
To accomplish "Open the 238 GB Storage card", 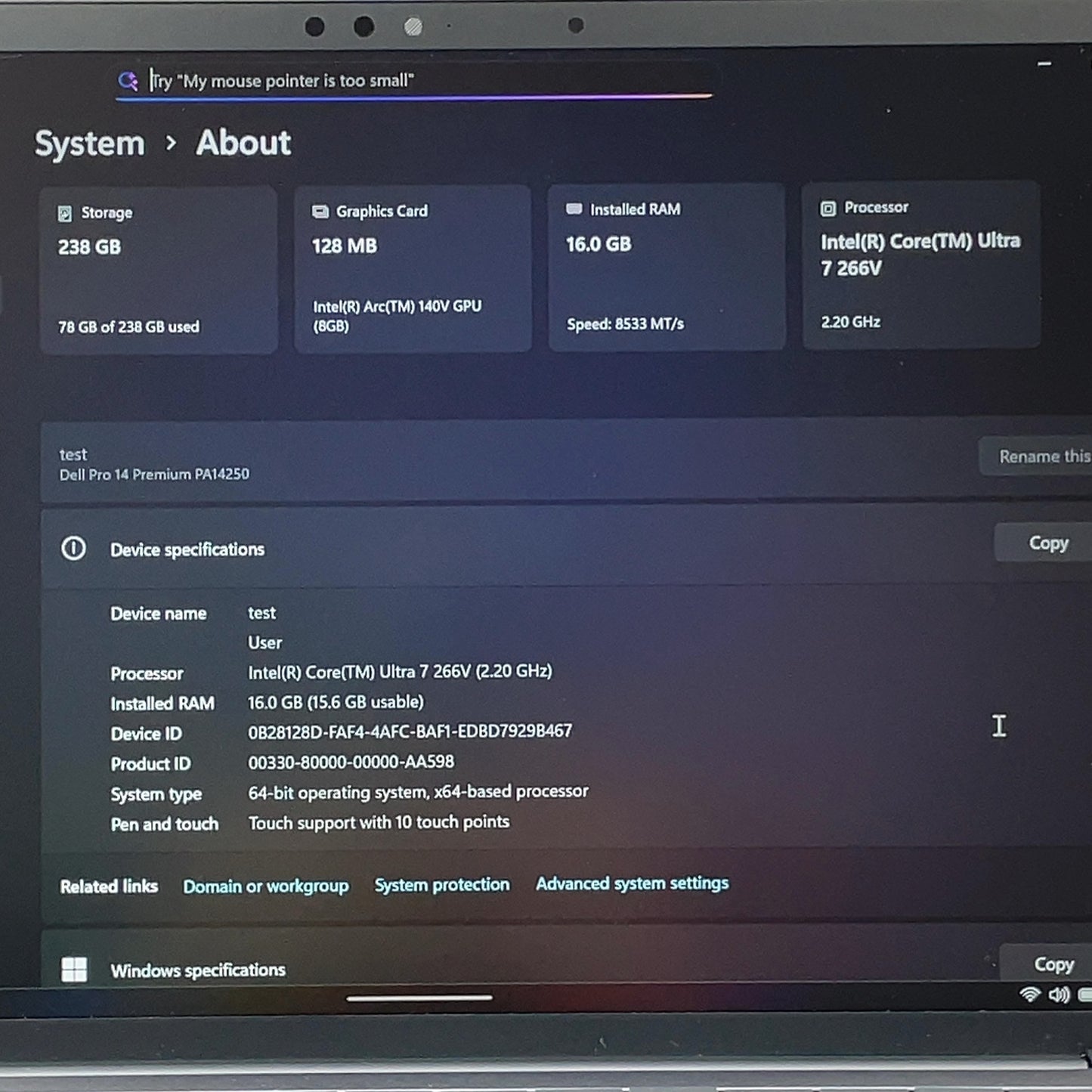I will (159, 270).
